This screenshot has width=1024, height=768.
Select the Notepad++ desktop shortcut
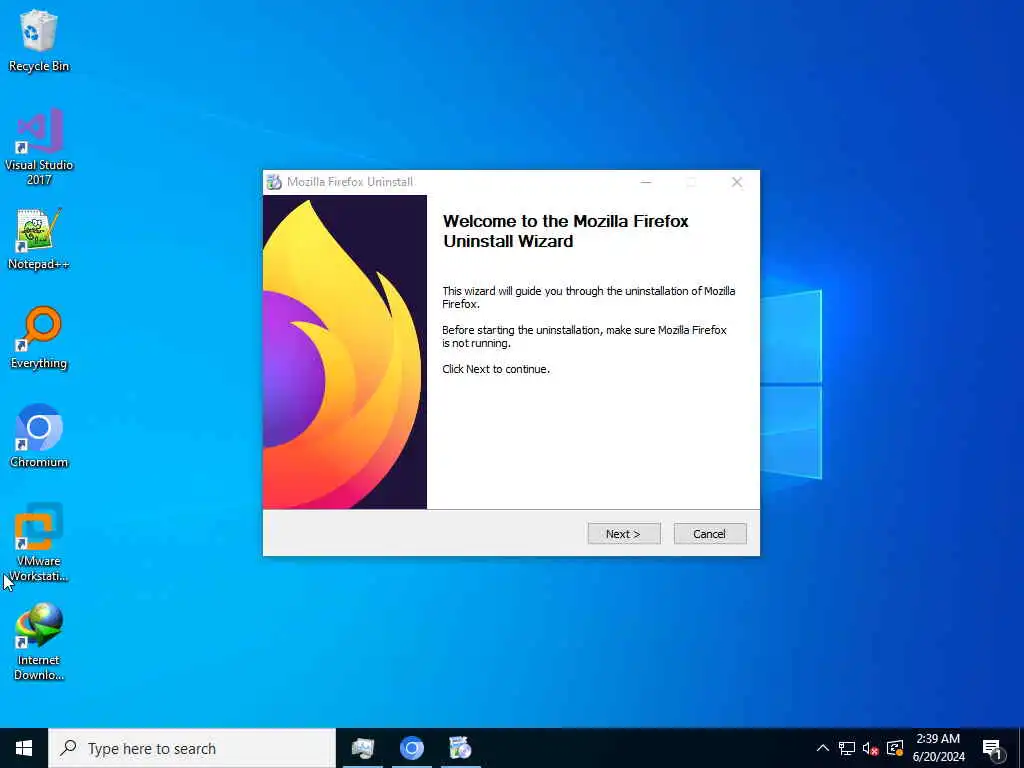pyautogui.click(x=39, y=239)
